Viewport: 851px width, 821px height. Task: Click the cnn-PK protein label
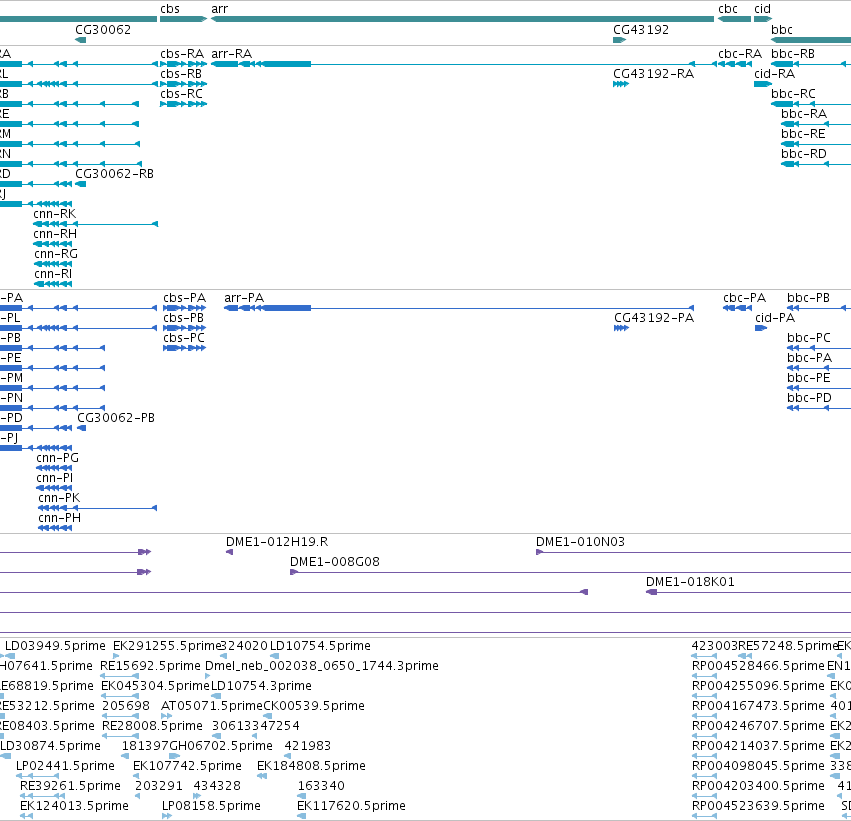tap(59, 498)
